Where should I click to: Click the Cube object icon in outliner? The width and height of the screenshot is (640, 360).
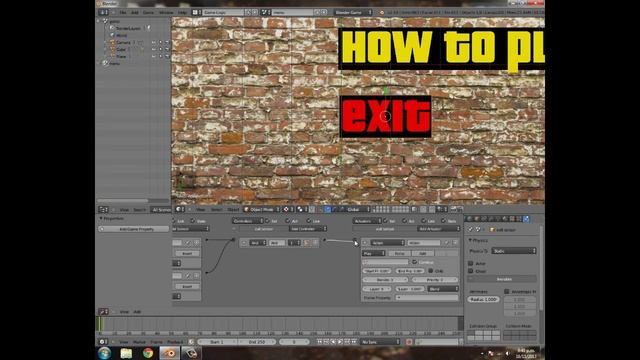112,49
